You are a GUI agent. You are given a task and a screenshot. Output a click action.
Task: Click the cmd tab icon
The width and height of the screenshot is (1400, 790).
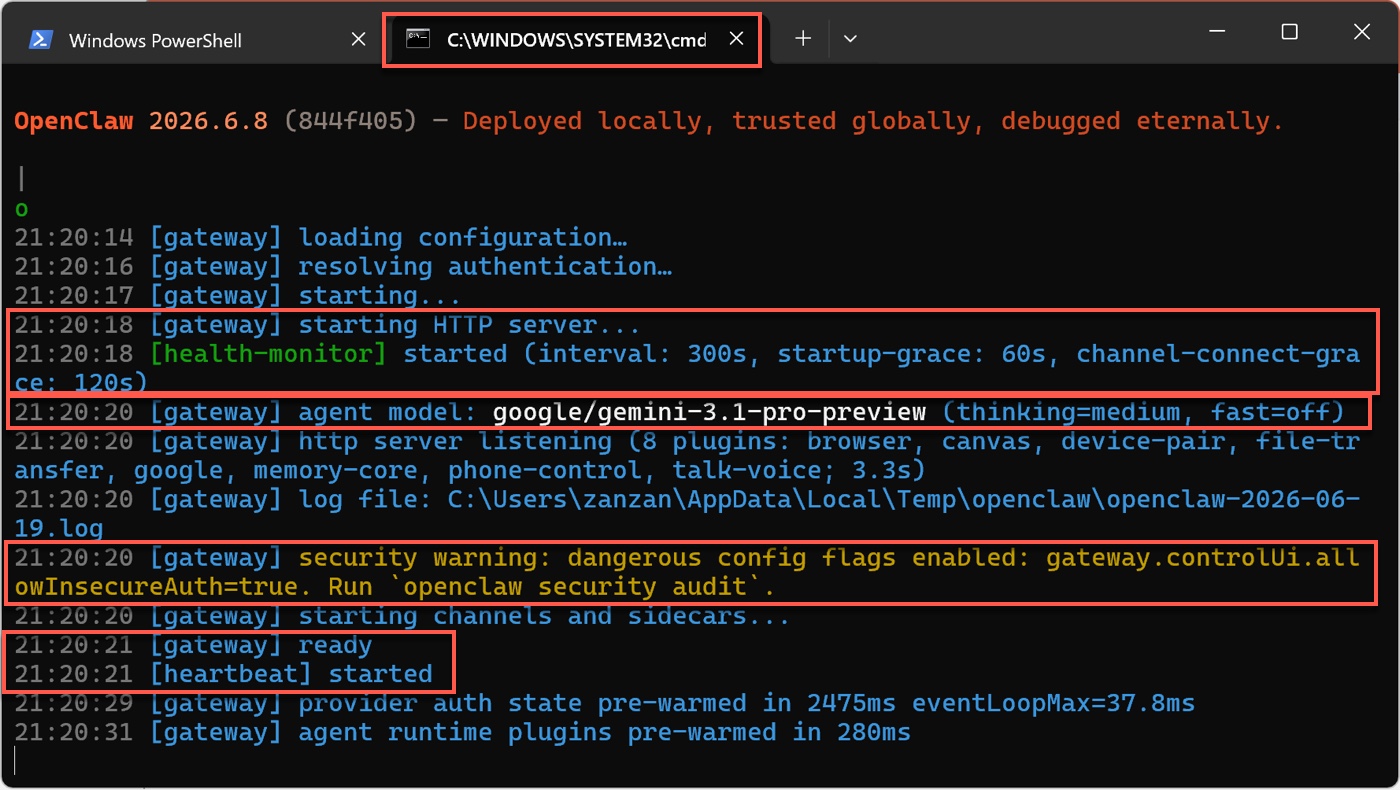(x=417, y=40)
